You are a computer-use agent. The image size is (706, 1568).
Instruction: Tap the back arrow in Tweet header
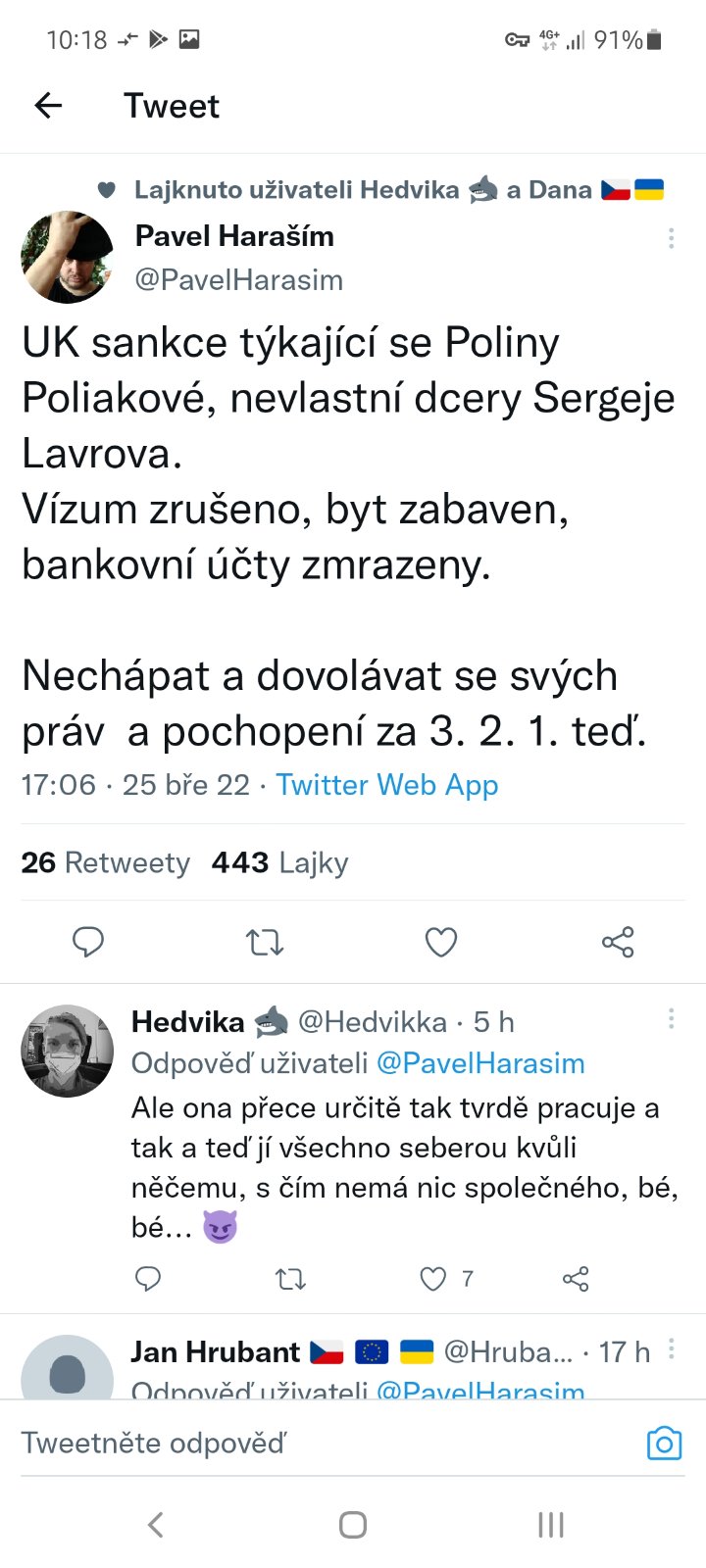48,106
